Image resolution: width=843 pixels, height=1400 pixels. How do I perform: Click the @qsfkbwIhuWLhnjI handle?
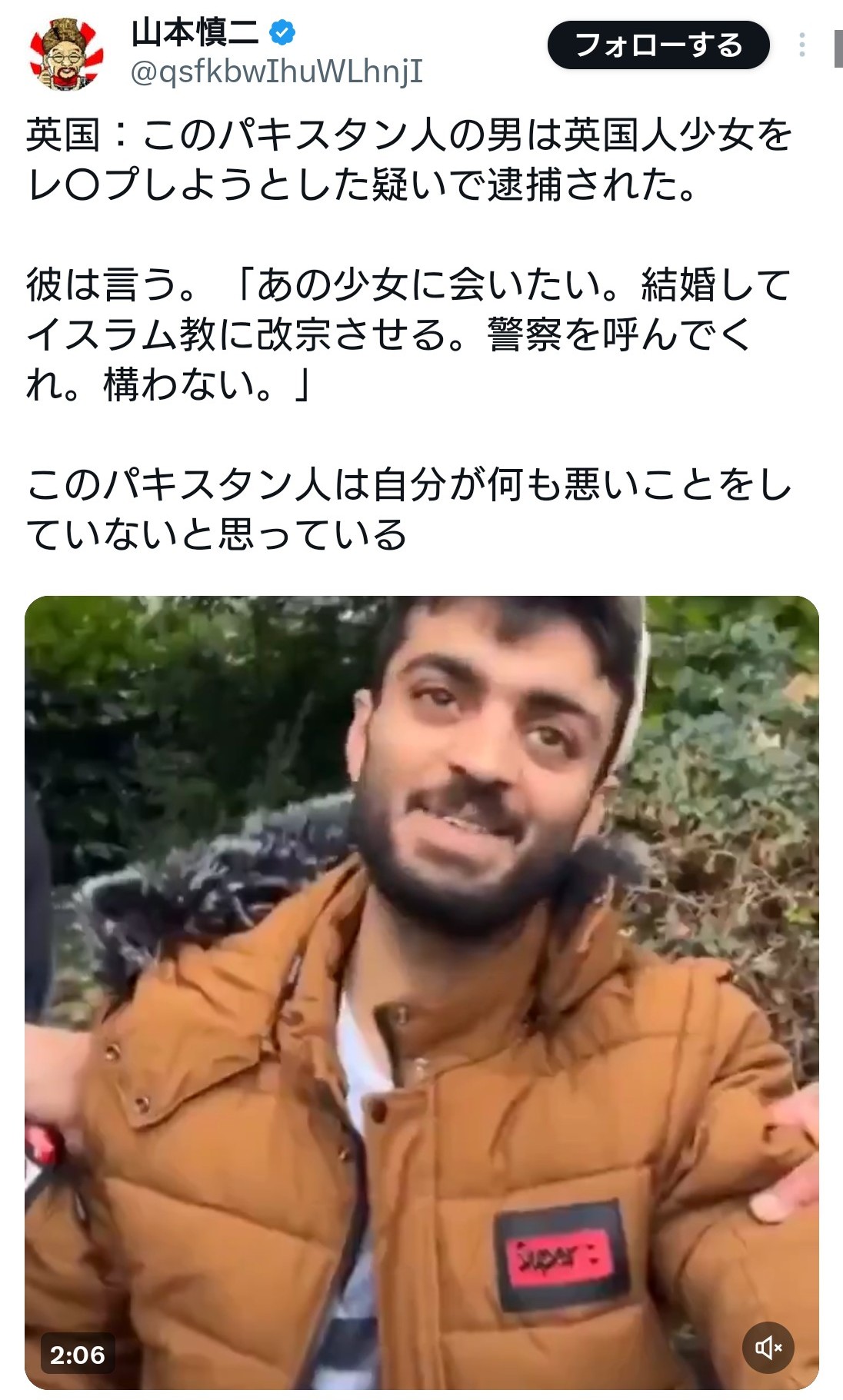pyautogui.click(x=277, y=71)
